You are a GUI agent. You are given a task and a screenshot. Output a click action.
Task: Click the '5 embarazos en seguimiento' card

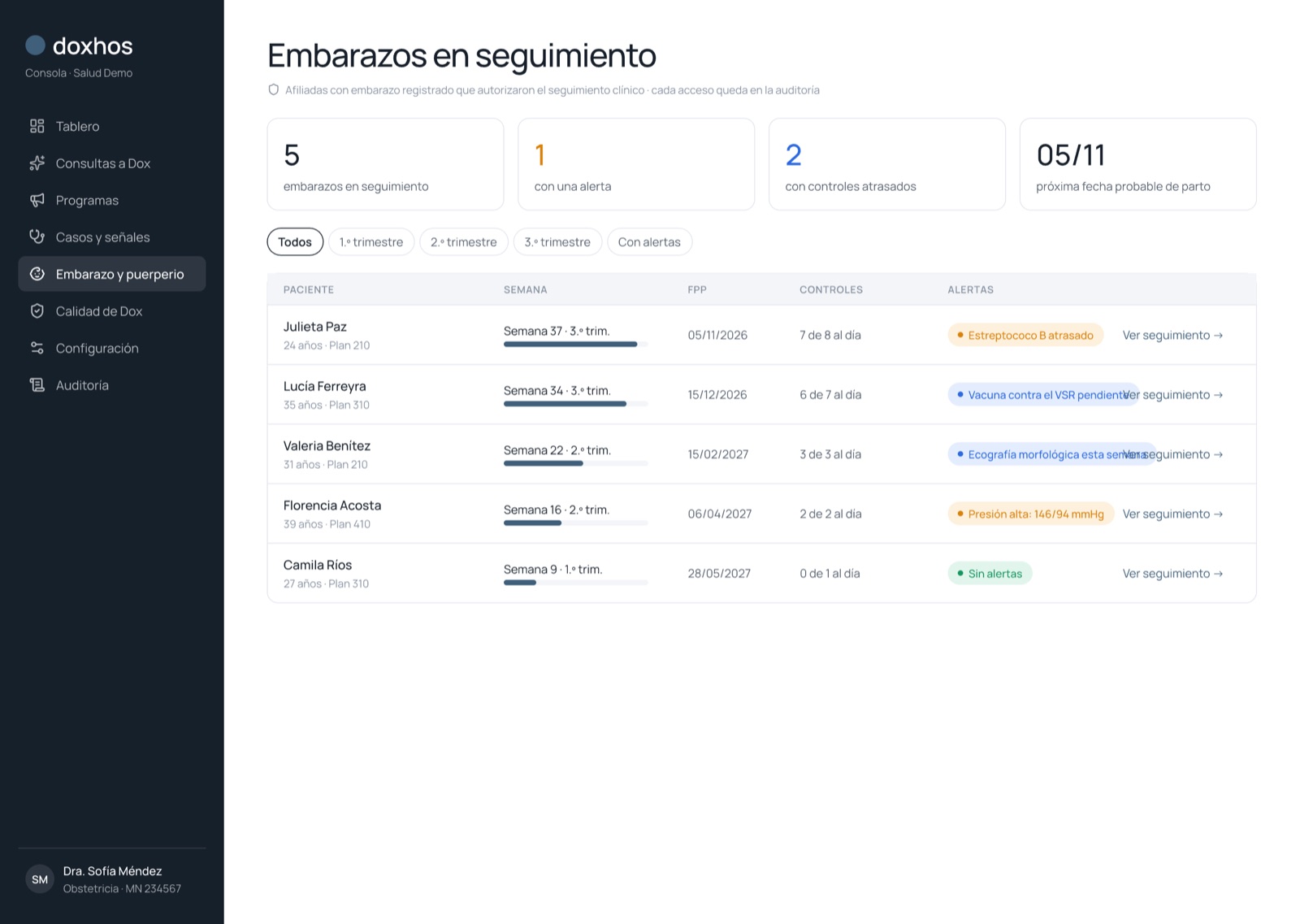coord(385,164)
